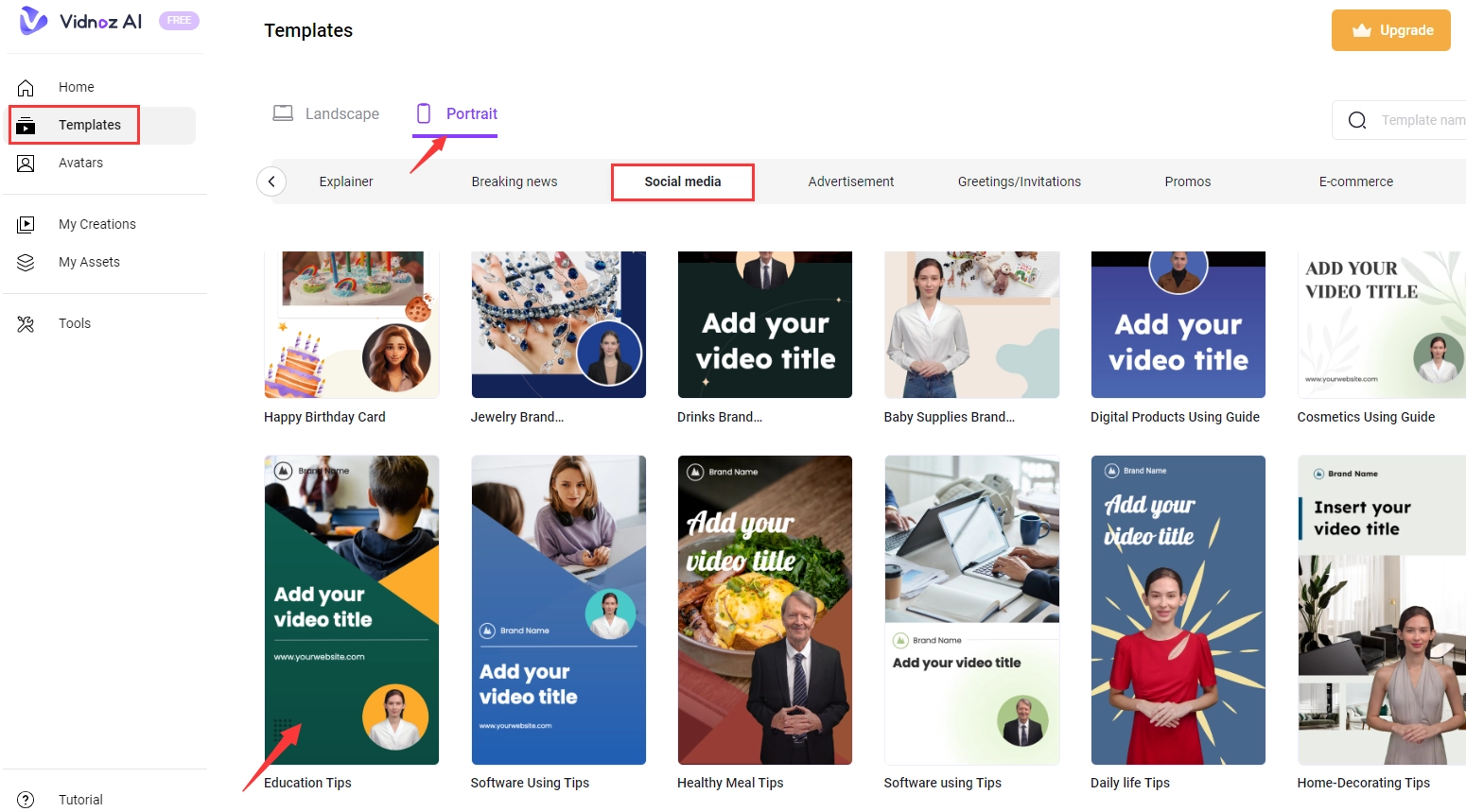Image resolution: width=1466 pixels, height=812 pixels.
Task: Click the search magnifier icon
Action: [x=1357, y=120]
